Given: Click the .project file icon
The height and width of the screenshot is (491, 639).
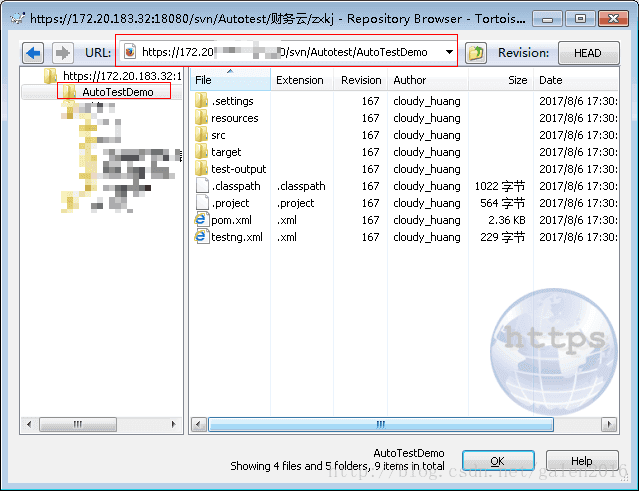Looking at the screenshot, I should 202,203.
